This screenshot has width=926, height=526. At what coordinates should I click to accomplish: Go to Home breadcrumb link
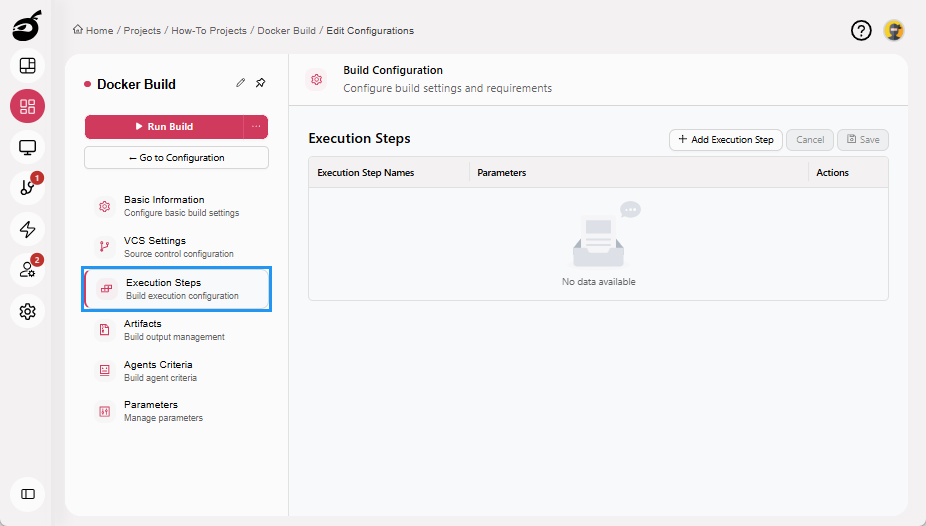99,31
